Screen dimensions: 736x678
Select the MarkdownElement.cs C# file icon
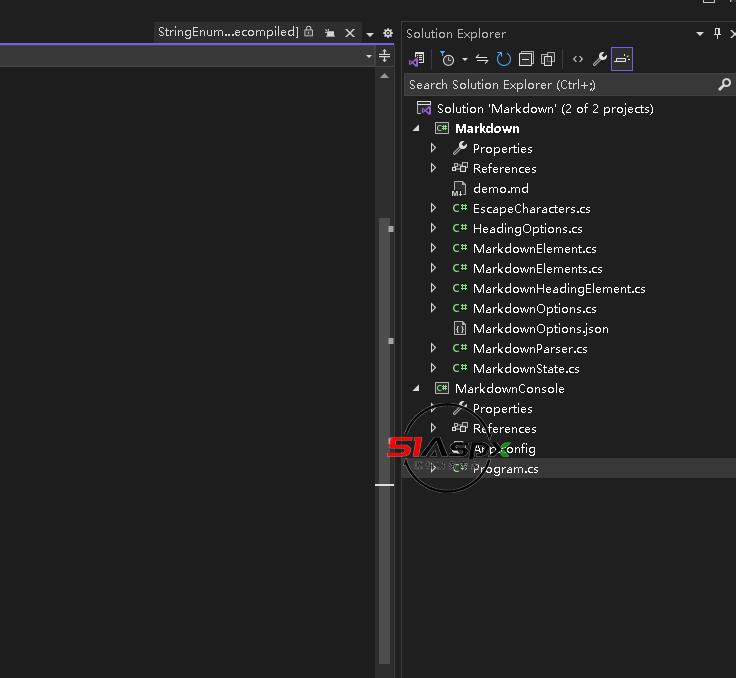point(460,248)
